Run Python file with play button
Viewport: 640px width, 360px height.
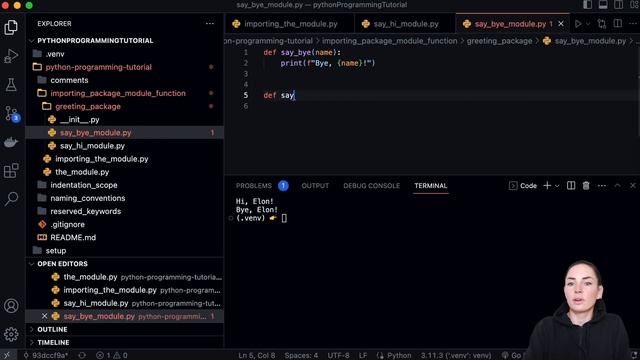click(578, 24)
